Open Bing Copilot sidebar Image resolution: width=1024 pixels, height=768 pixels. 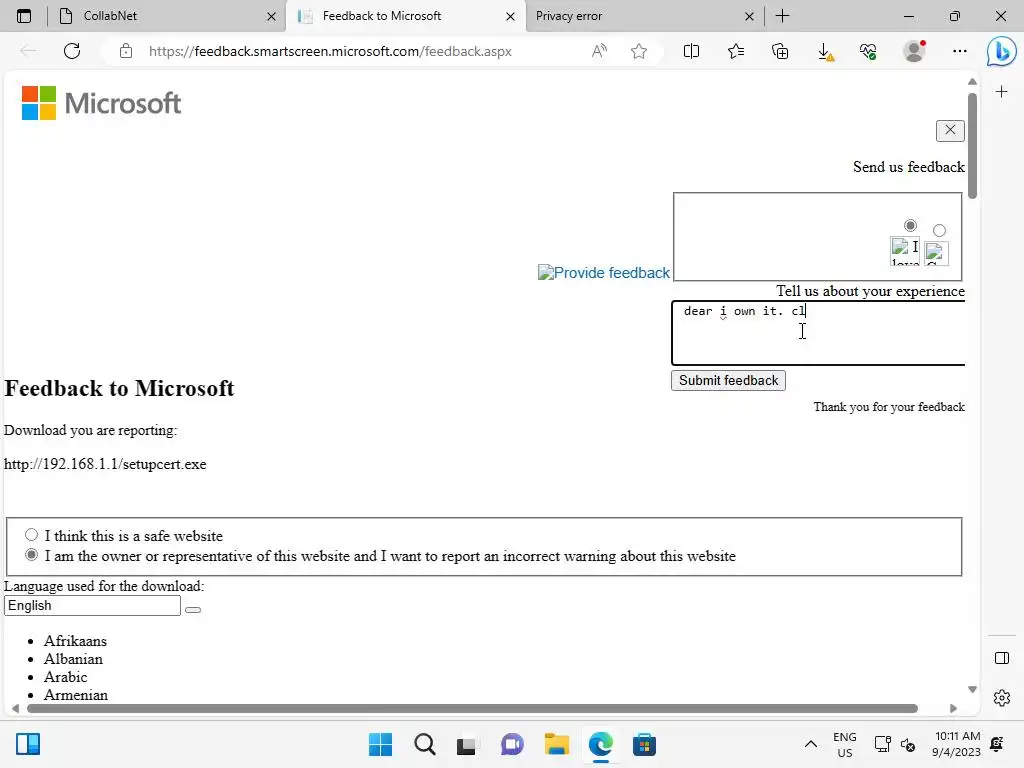[1001, 52]
